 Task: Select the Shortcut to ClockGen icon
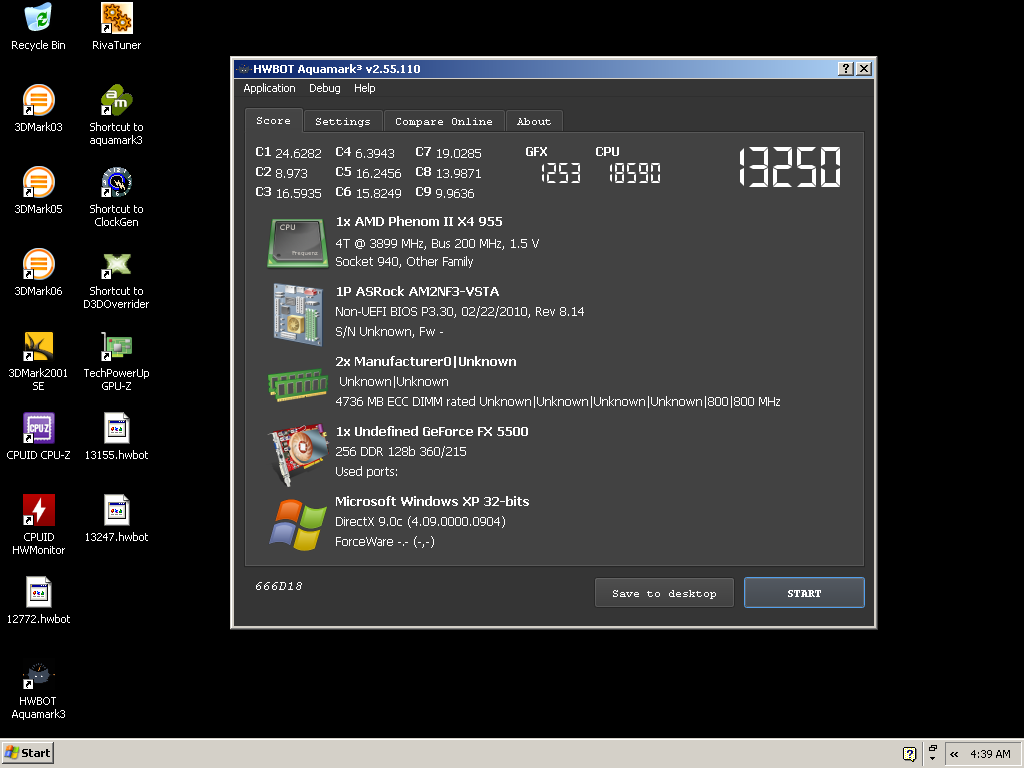tap(116, 197)
